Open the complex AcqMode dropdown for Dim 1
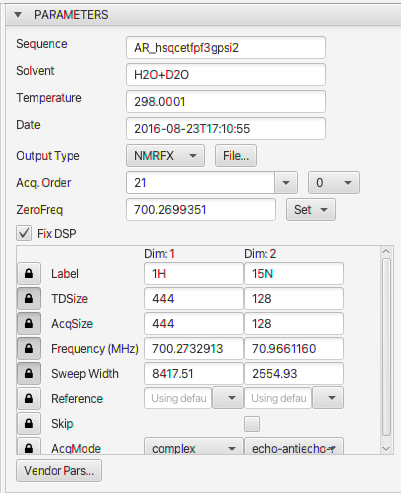This screenshot has width=401, height=493. tap(194, 447)
